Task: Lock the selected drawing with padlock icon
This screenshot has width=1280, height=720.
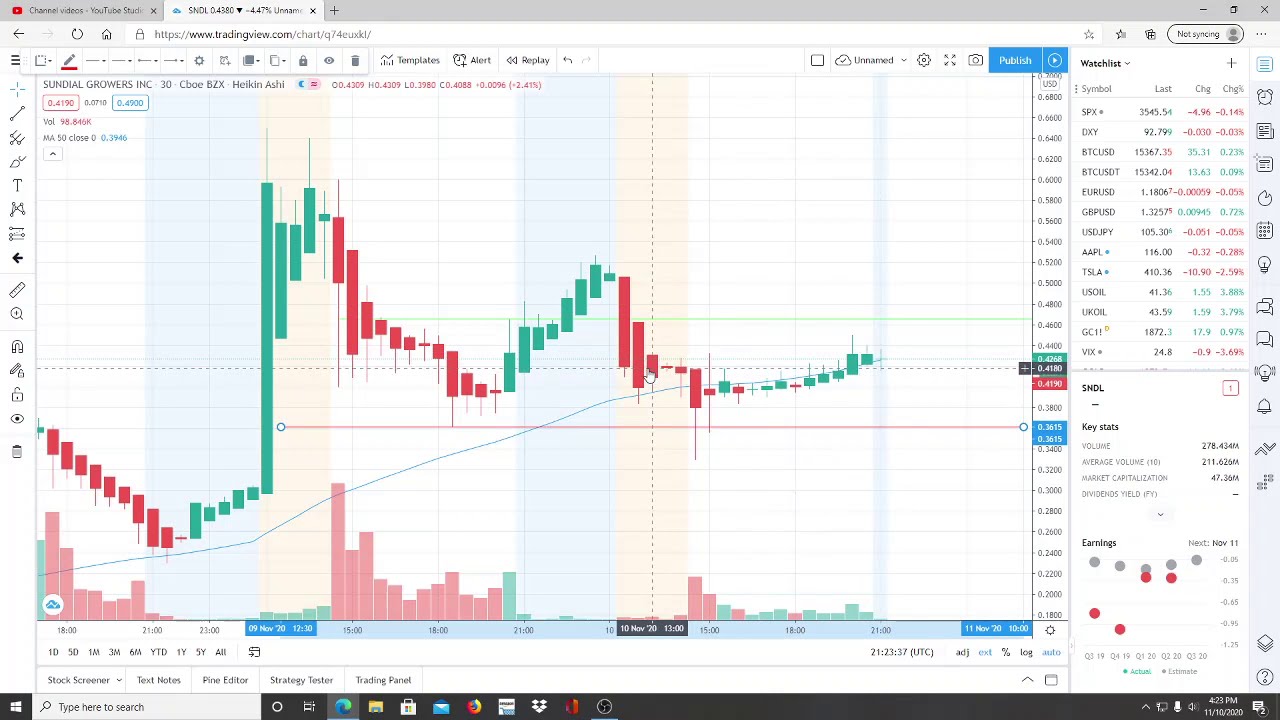Action: (303, 61)
